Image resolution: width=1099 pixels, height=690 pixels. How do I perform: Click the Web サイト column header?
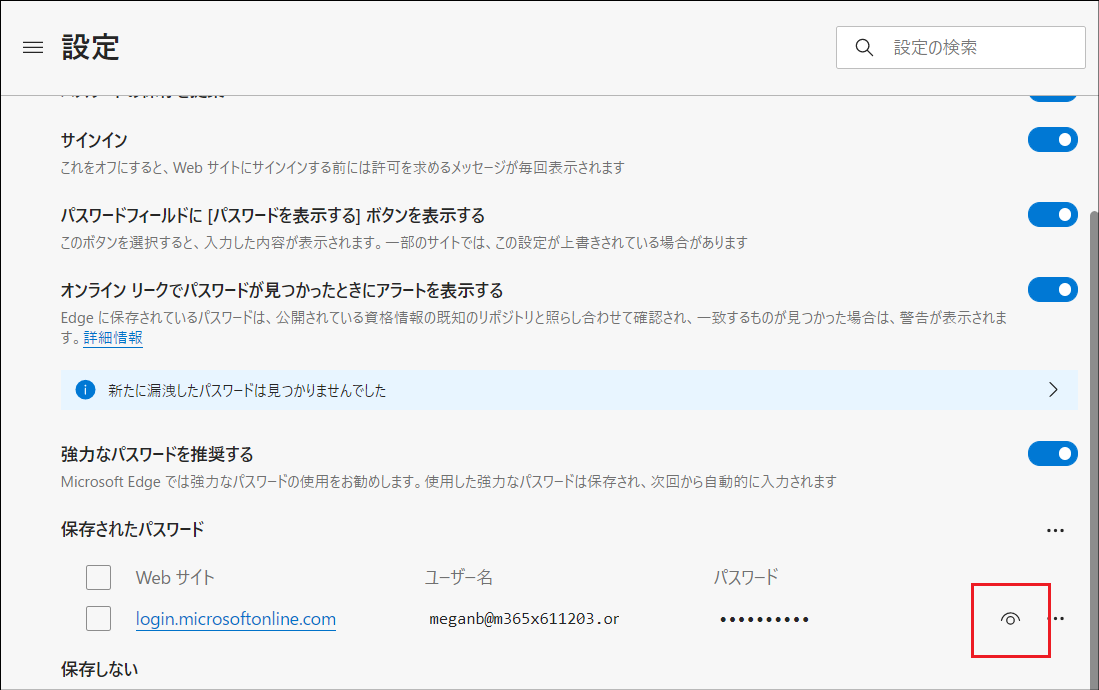(175, 578)
